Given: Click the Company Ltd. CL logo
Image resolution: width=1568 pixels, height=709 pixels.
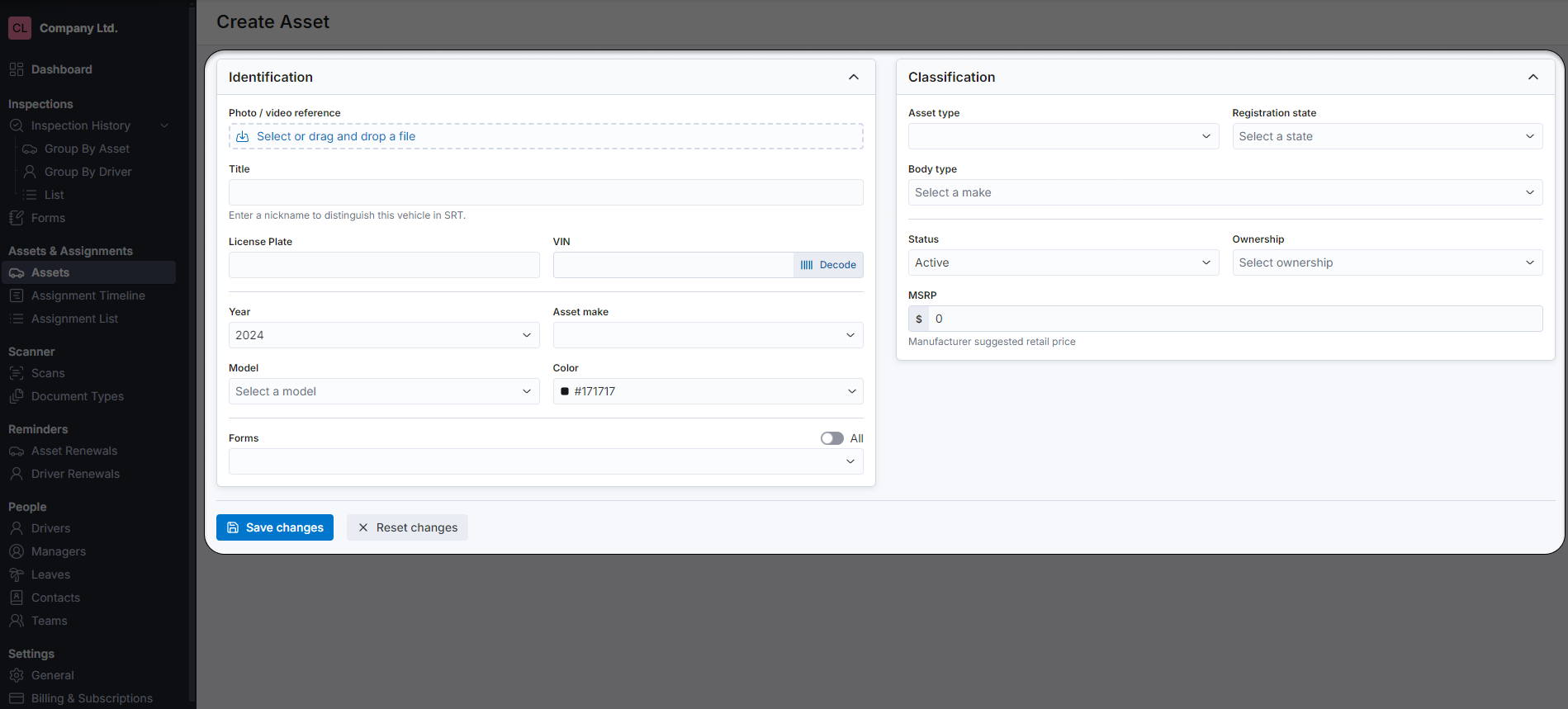Looking at the screenshot, I should coord(20,28).
